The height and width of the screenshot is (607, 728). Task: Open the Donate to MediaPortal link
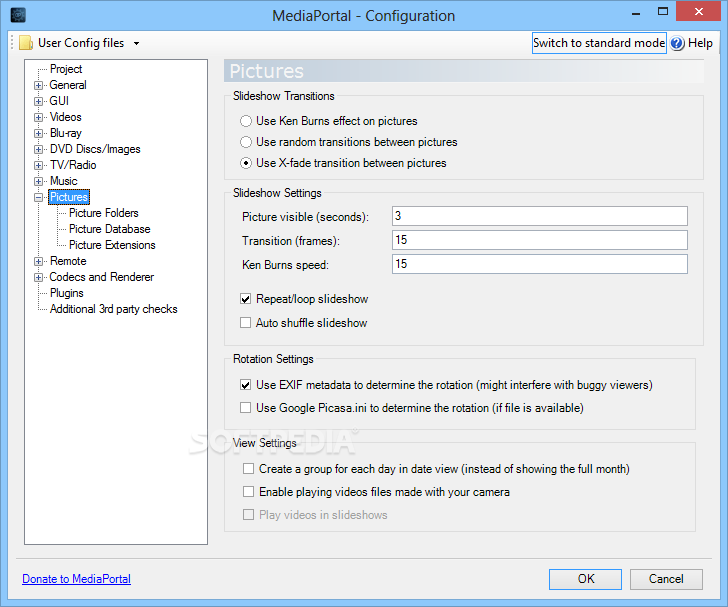pos(77,579)
